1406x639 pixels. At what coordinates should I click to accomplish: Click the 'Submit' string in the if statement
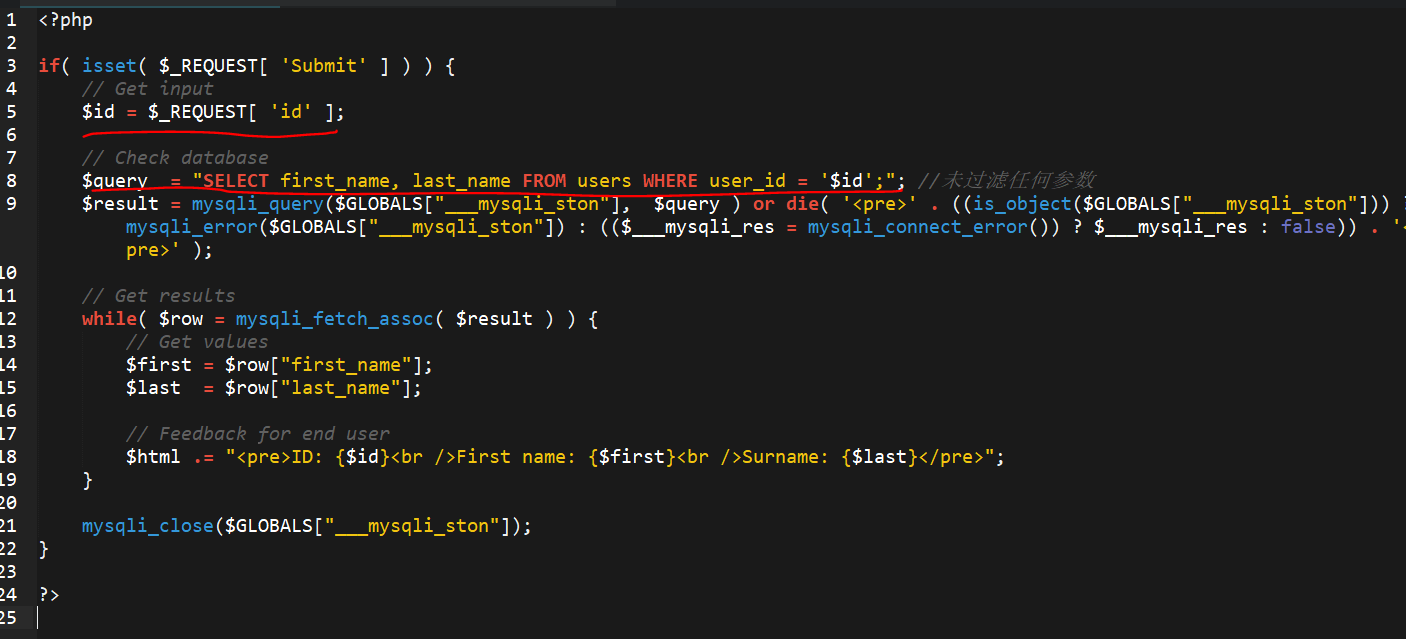pos(324,66)
